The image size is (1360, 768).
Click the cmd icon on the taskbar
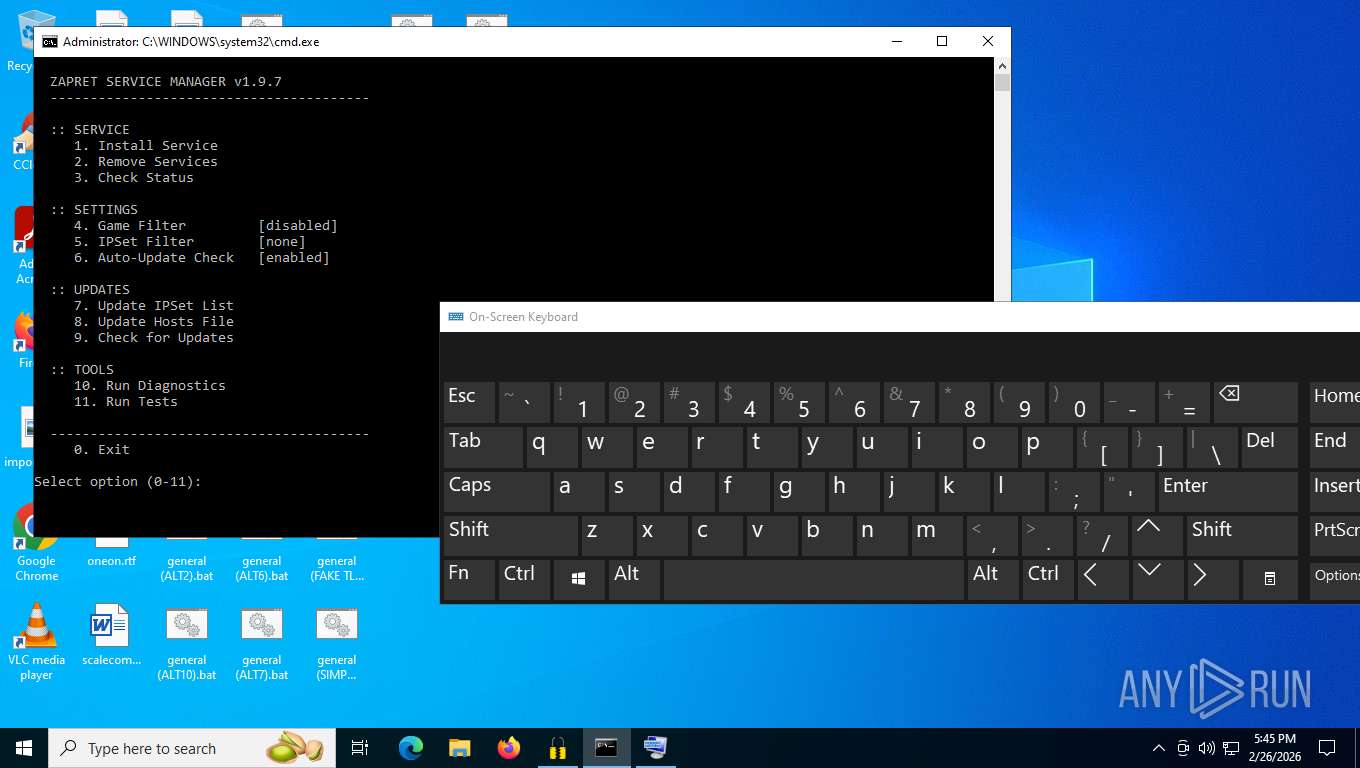[x=606, y=748]
